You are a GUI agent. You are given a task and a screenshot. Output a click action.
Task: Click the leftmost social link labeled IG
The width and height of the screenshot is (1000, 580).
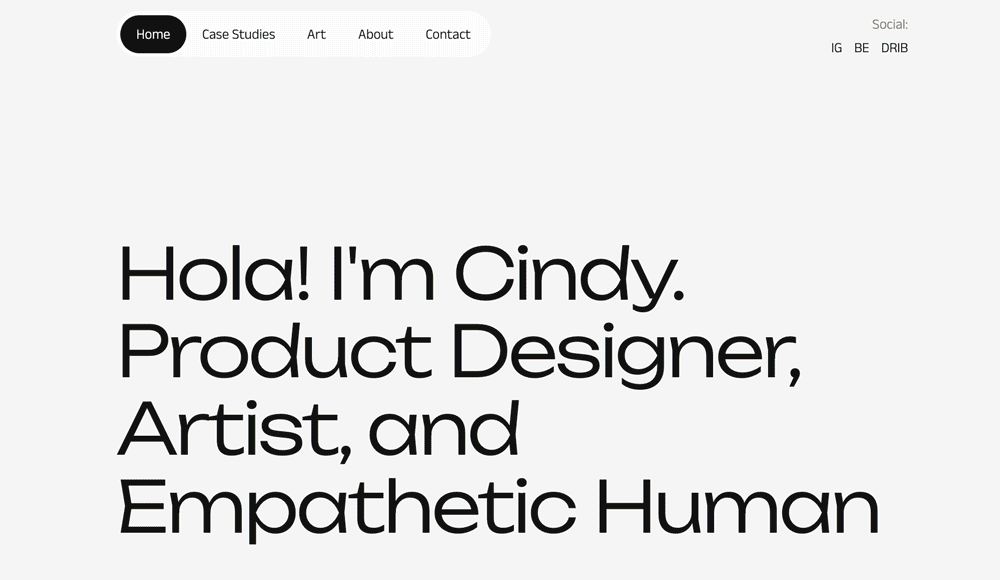(x=835, y=47)
